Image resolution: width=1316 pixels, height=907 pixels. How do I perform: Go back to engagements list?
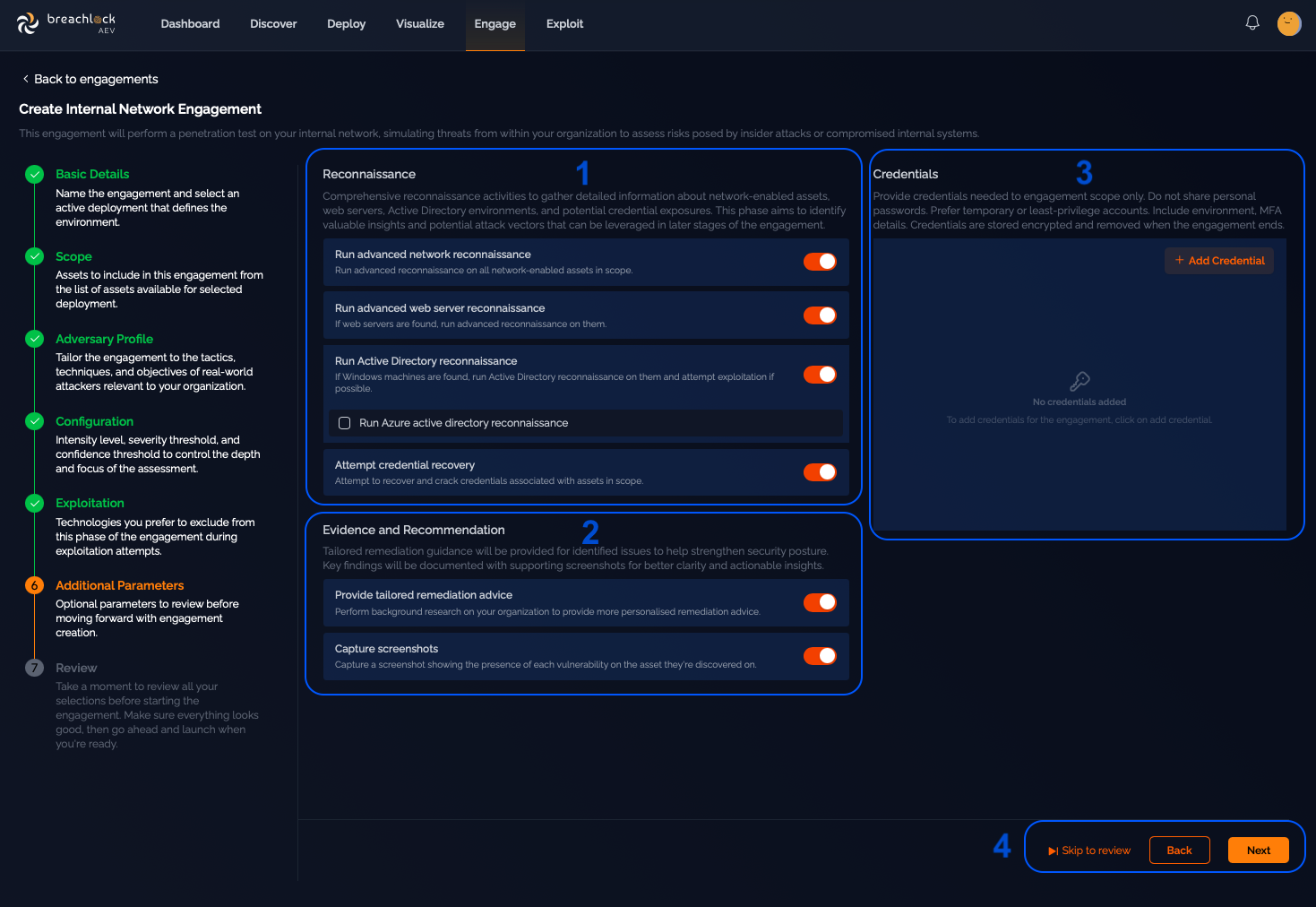pos(90,79)
